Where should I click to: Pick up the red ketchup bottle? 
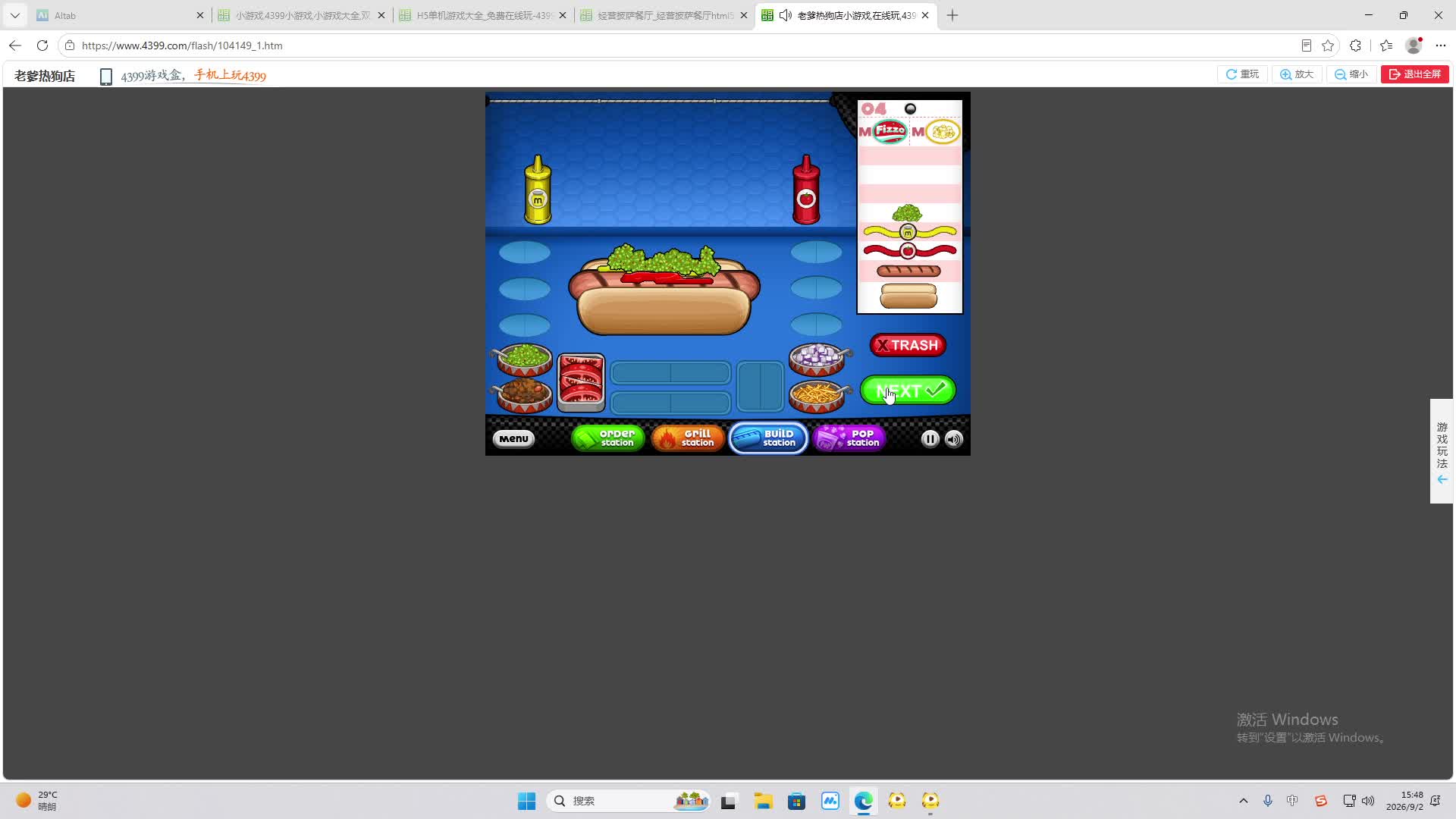point(806,190)
